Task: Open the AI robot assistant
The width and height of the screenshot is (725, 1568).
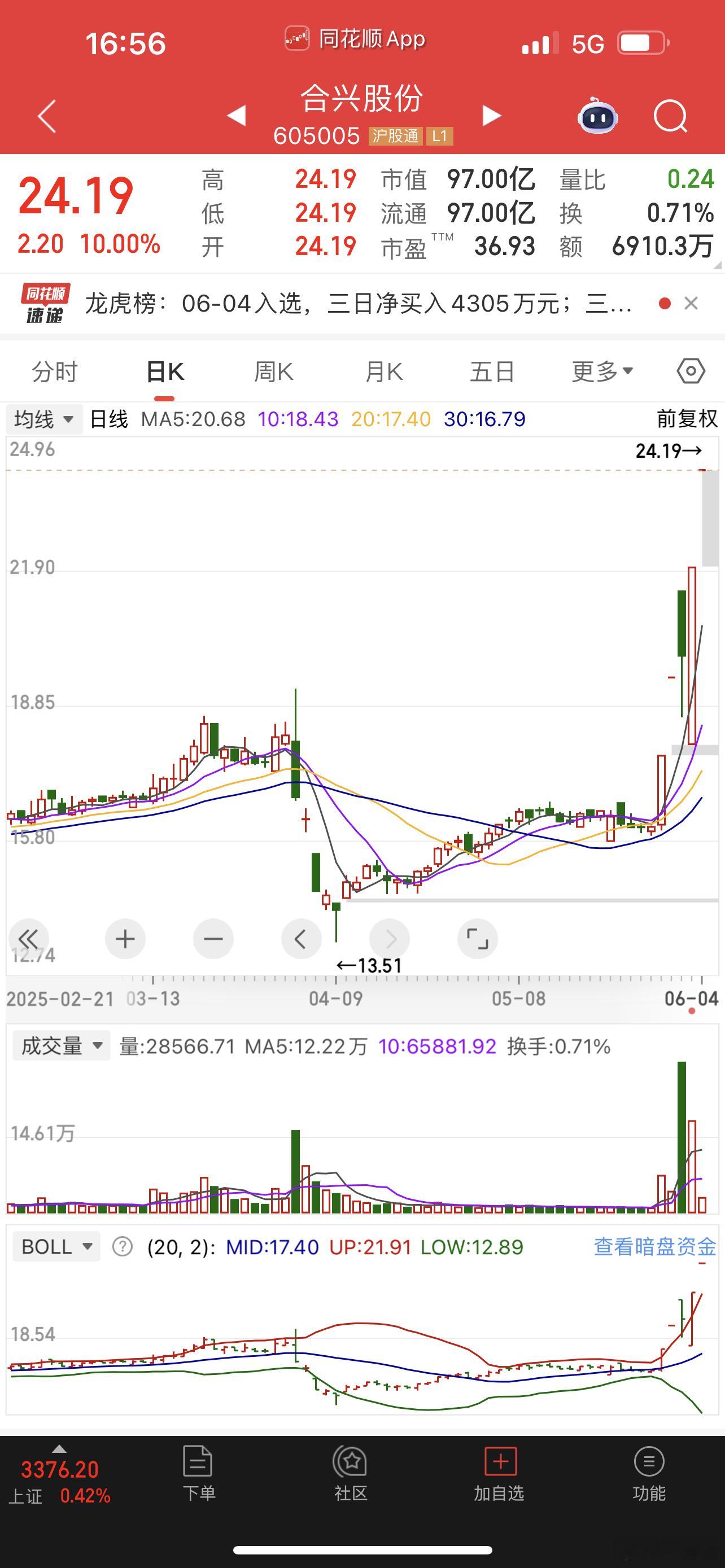Action: (597, 115)
